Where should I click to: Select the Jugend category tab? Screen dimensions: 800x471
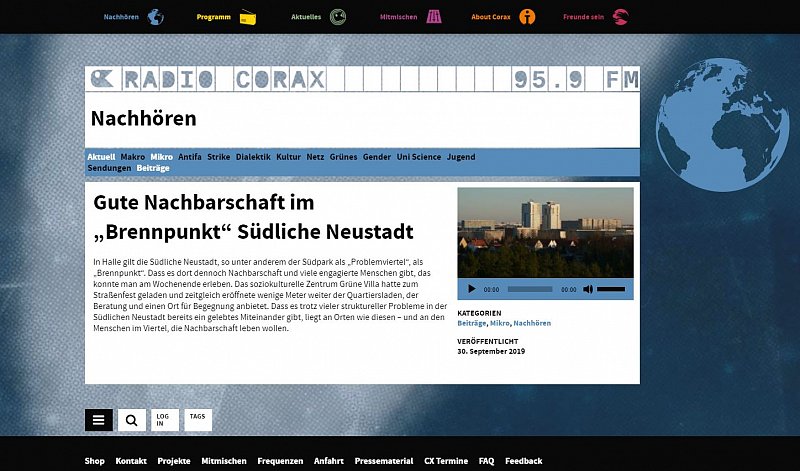pos(461,157)
